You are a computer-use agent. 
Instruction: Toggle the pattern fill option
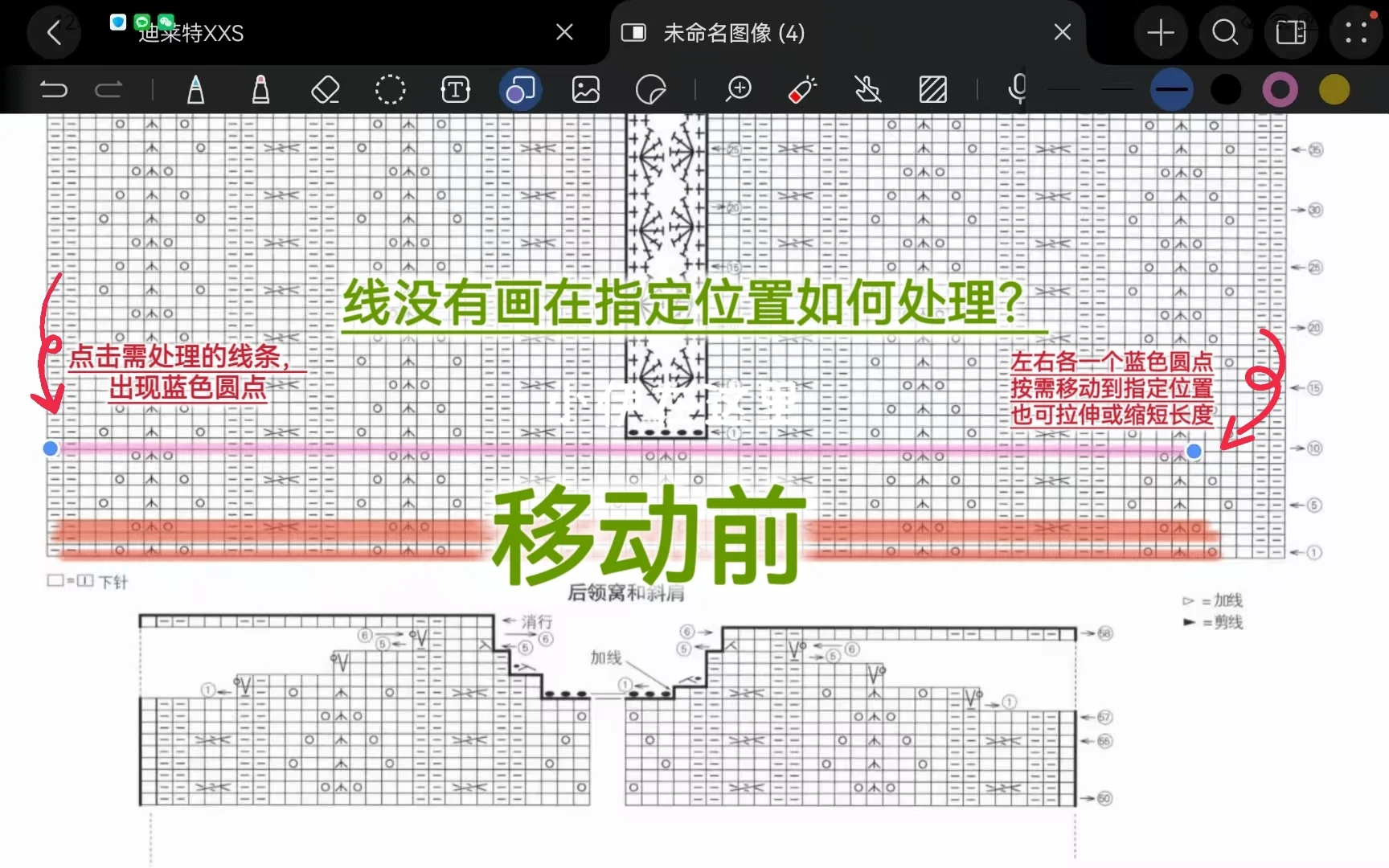coord(932,89)
